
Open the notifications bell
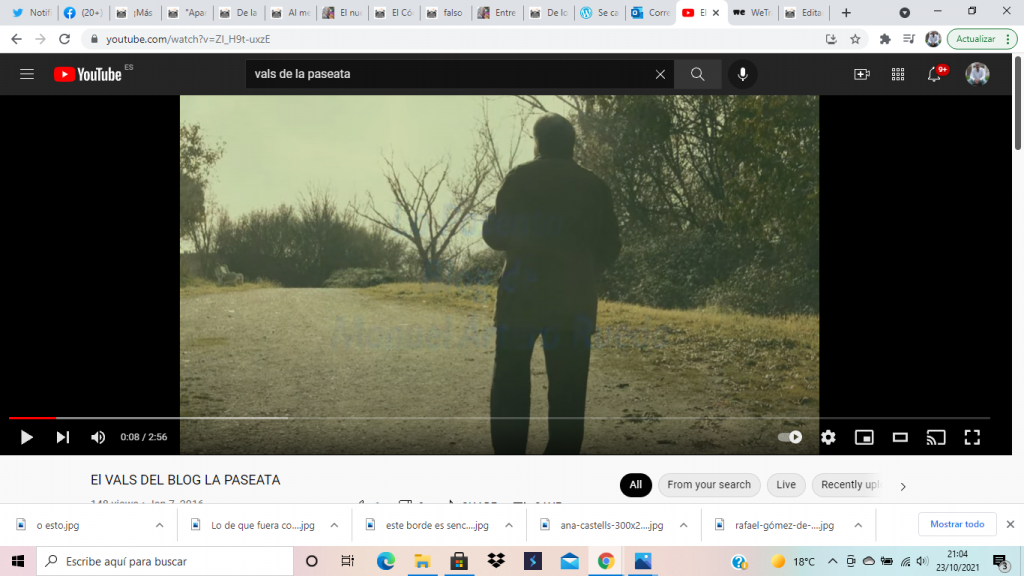coord(935,74)
